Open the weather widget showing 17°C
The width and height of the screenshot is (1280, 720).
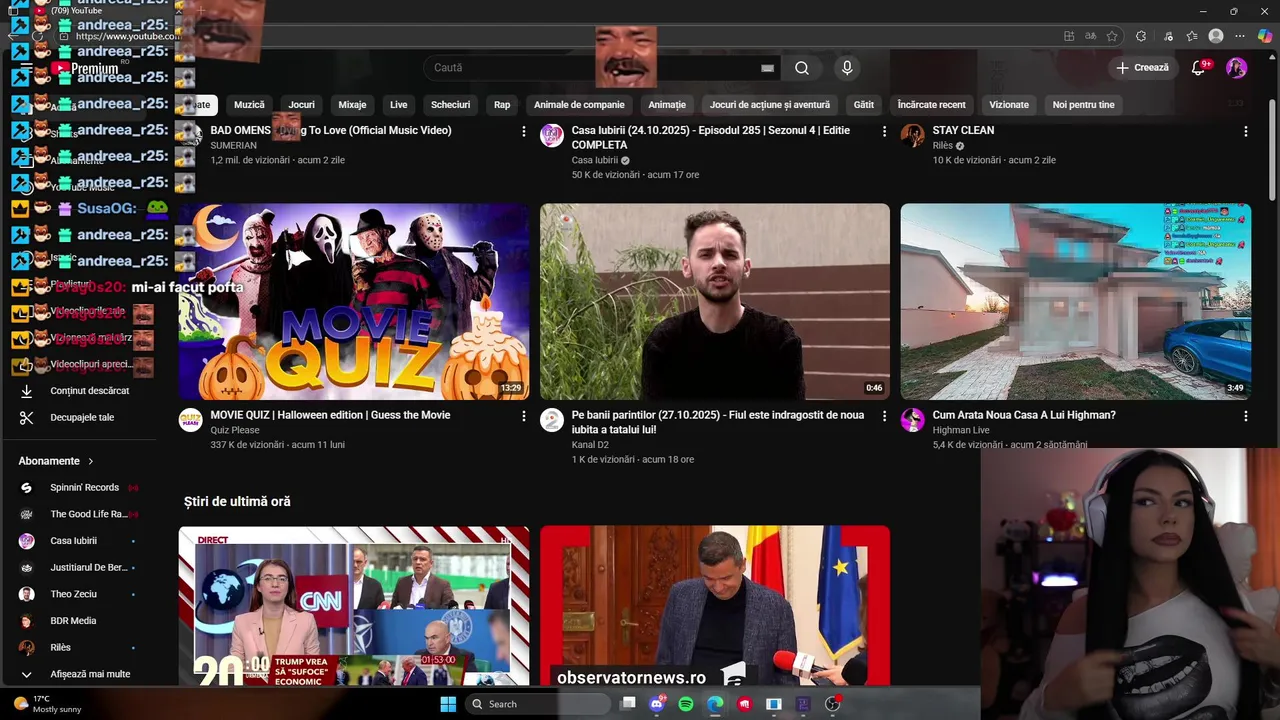[x=47, y=704]
